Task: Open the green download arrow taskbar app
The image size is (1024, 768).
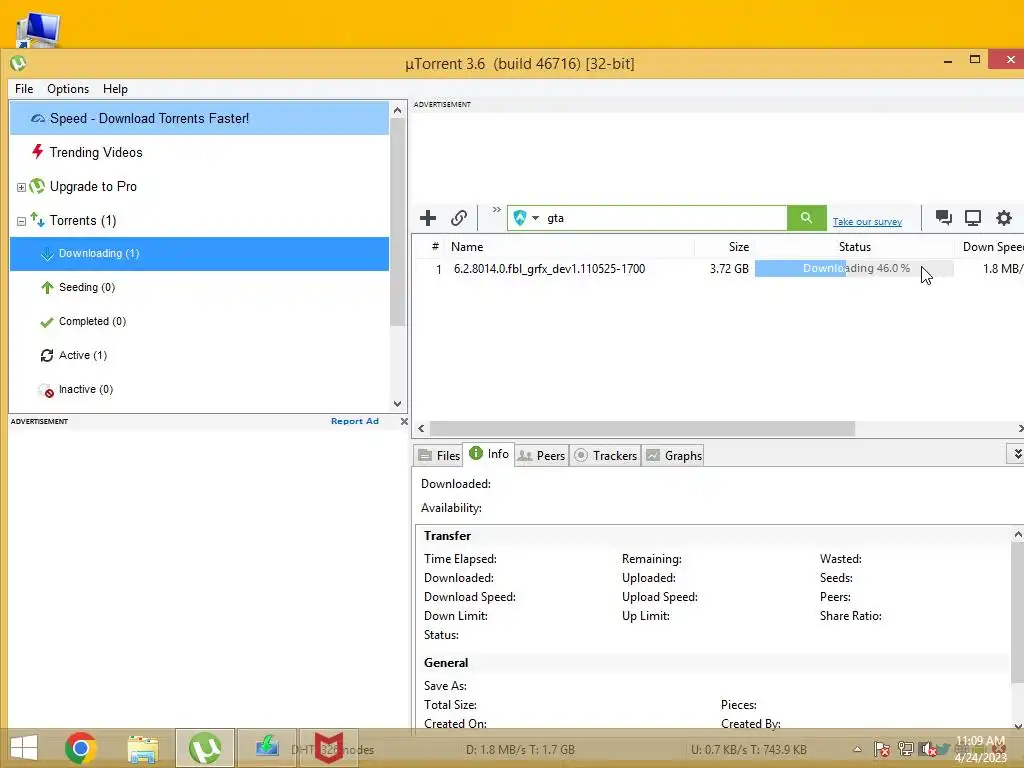Action: point(266,746)
